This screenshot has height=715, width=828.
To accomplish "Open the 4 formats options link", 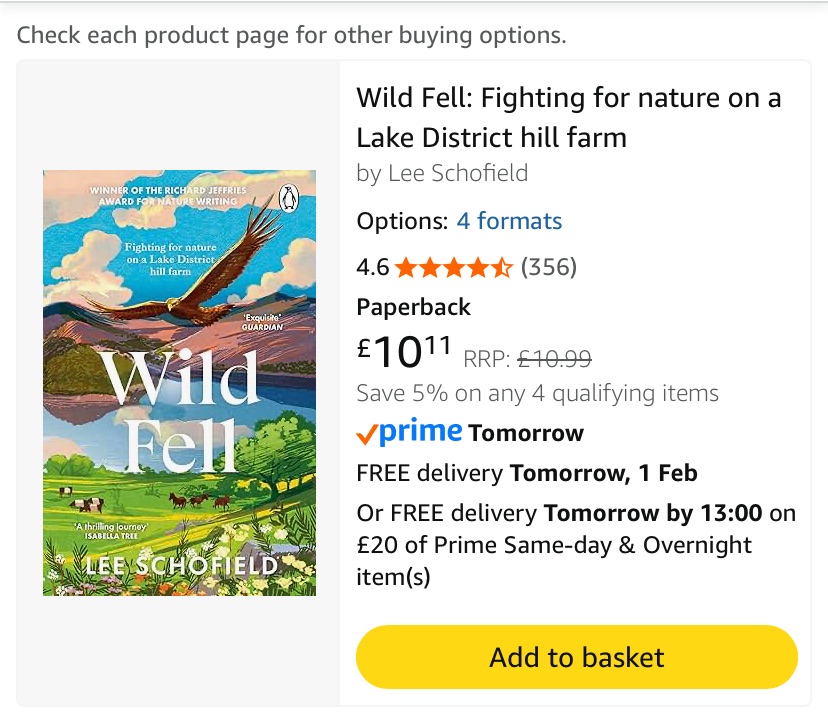I will click(x=509, y=221).
